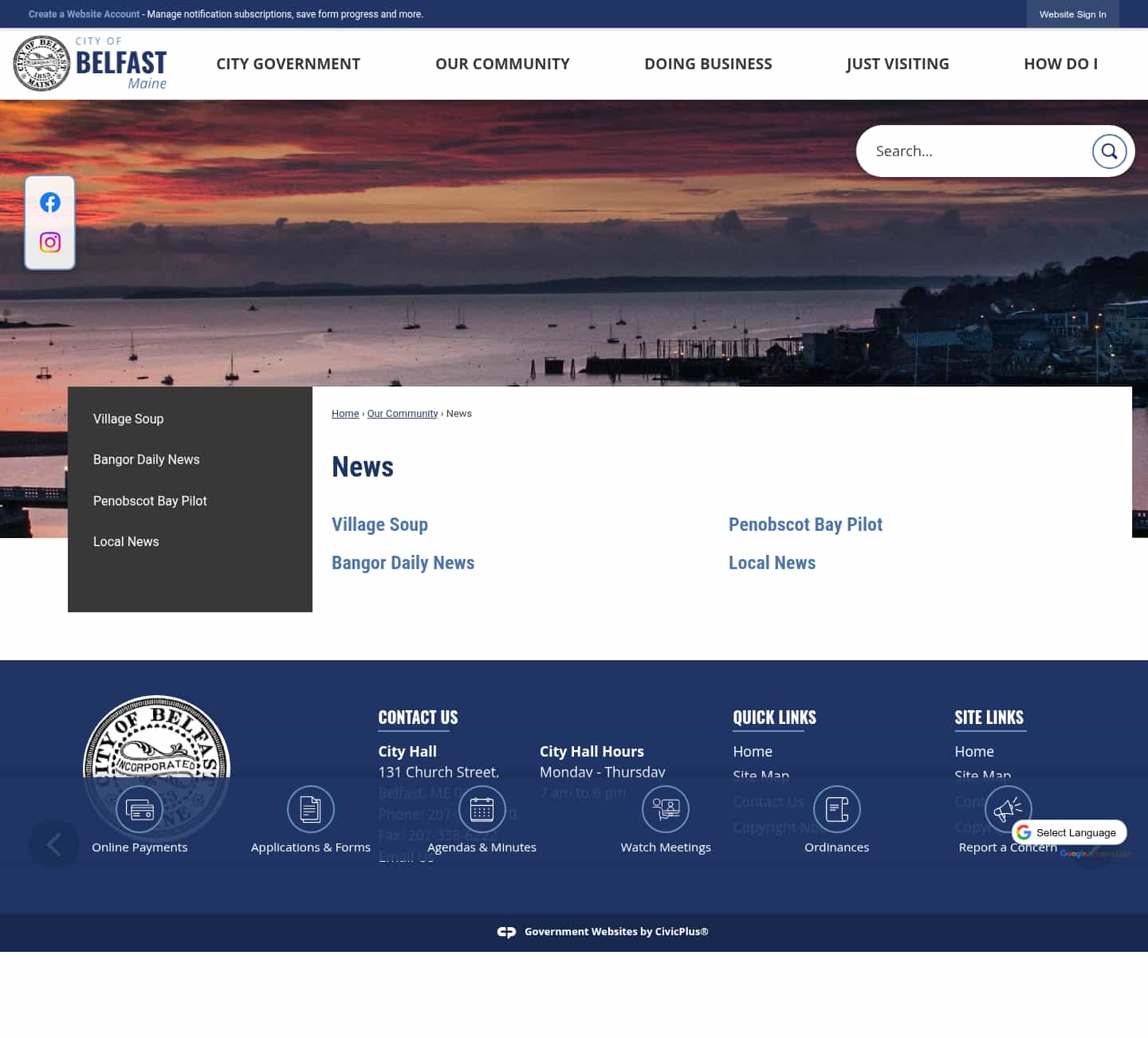
Task: Click the previous carousel arrow
Action: pos(53,844)
